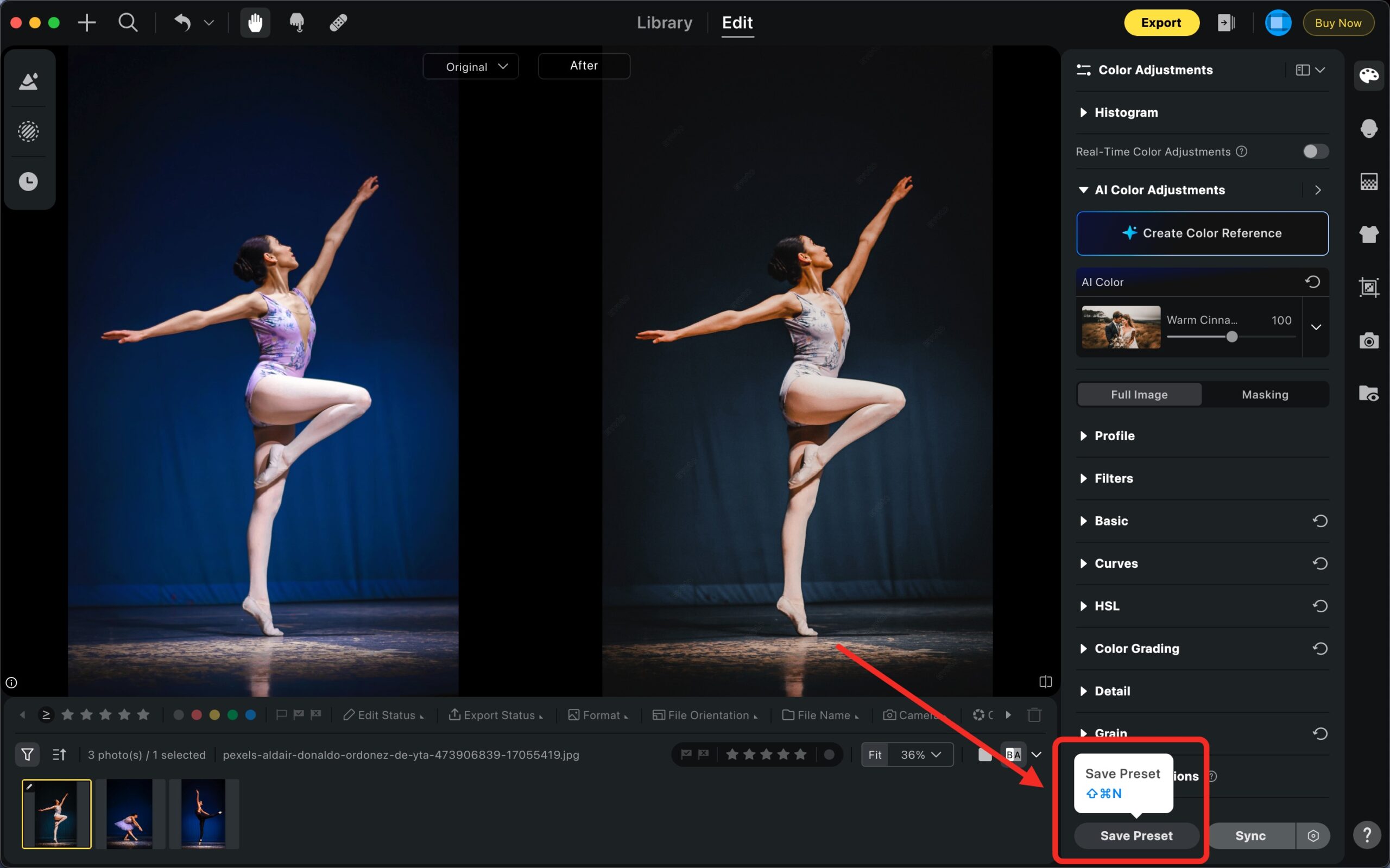Click Create Color Reference button
This screenshot has width=1390, height=868.
pos(1202,233)
